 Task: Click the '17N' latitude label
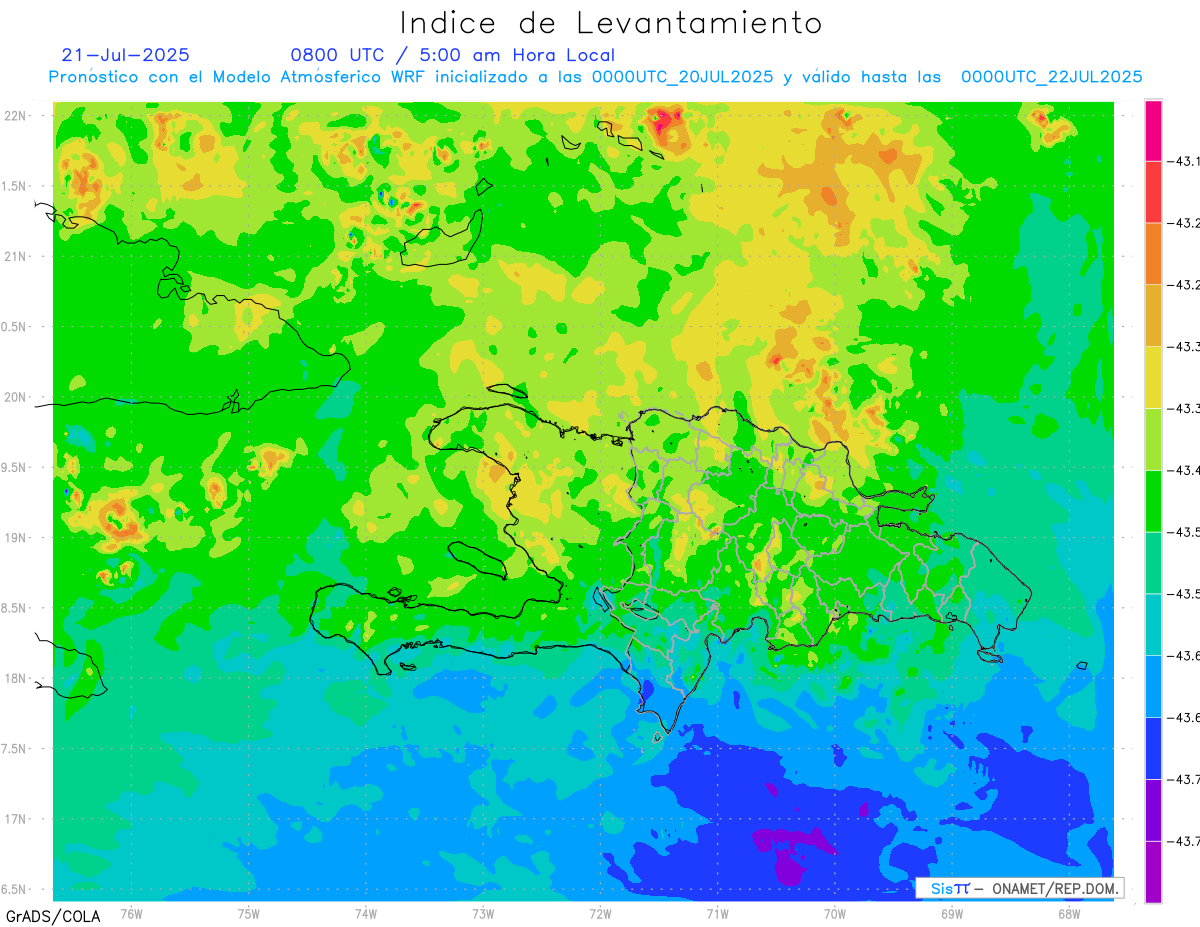click(x=15, y=819)
